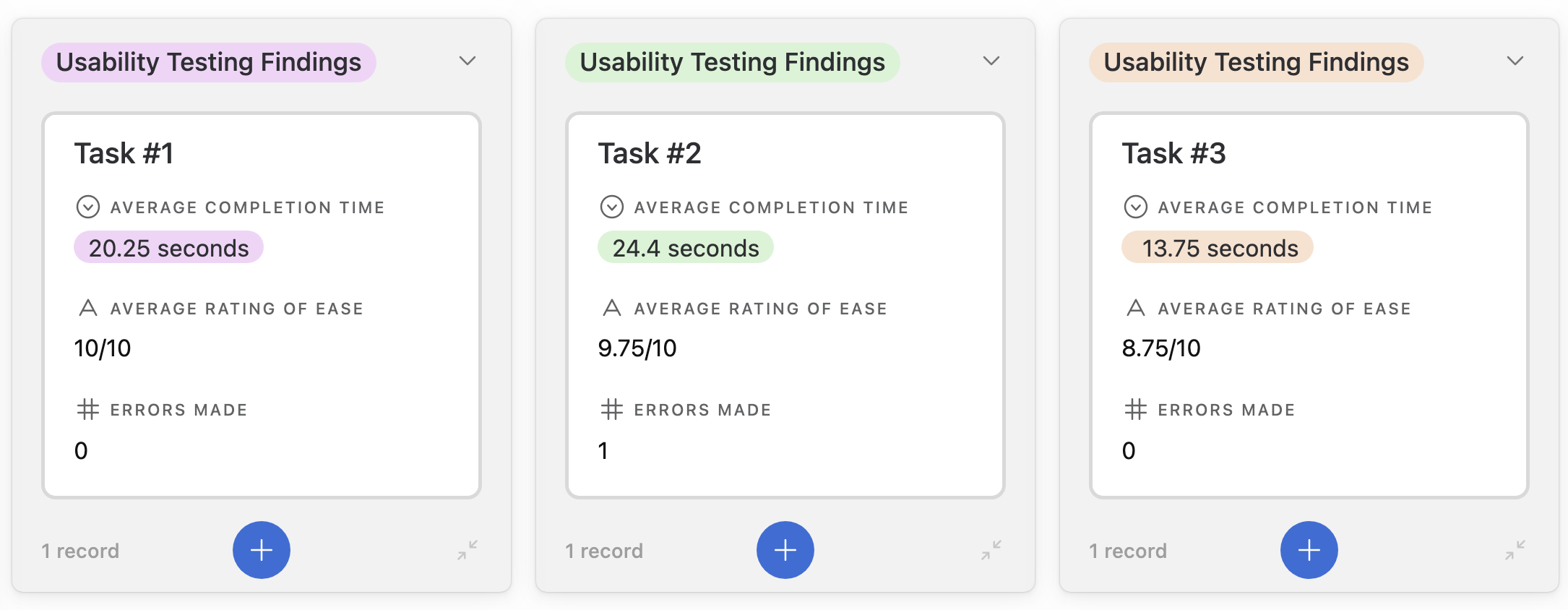Click the Task #1 completion time clock icon
1568x610 pixels.
click(x=88, y=207)
